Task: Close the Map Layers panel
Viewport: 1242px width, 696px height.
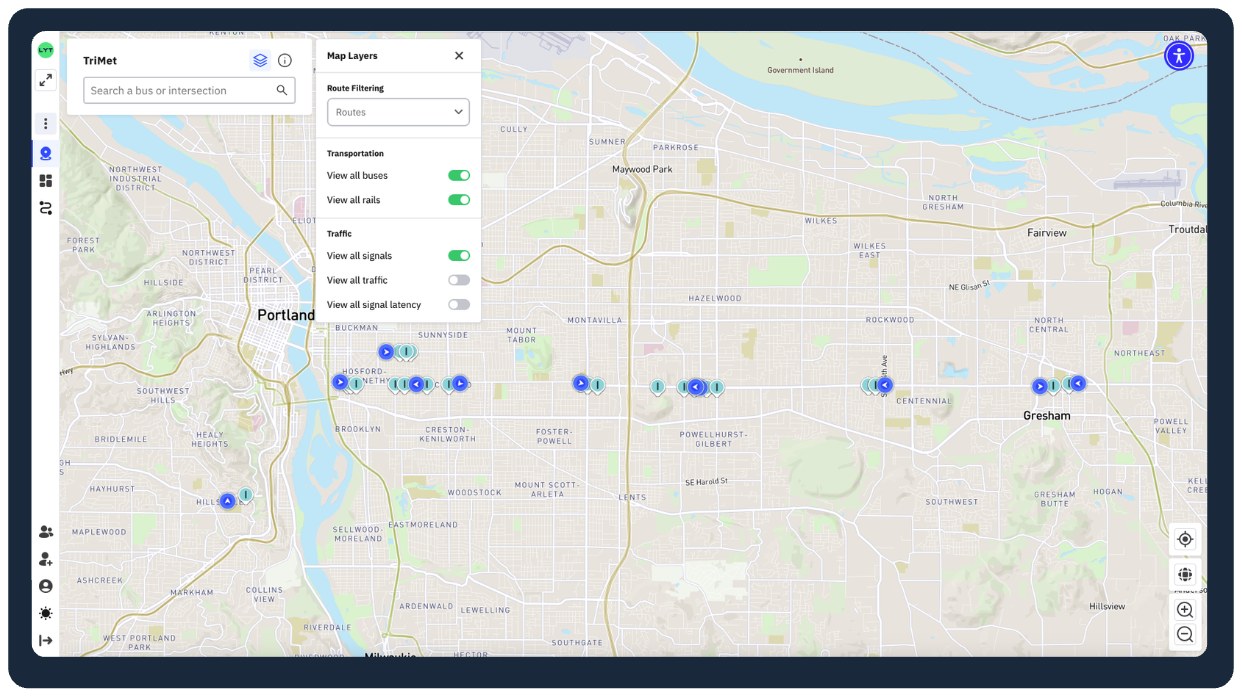Action: [x=459, y=56]
